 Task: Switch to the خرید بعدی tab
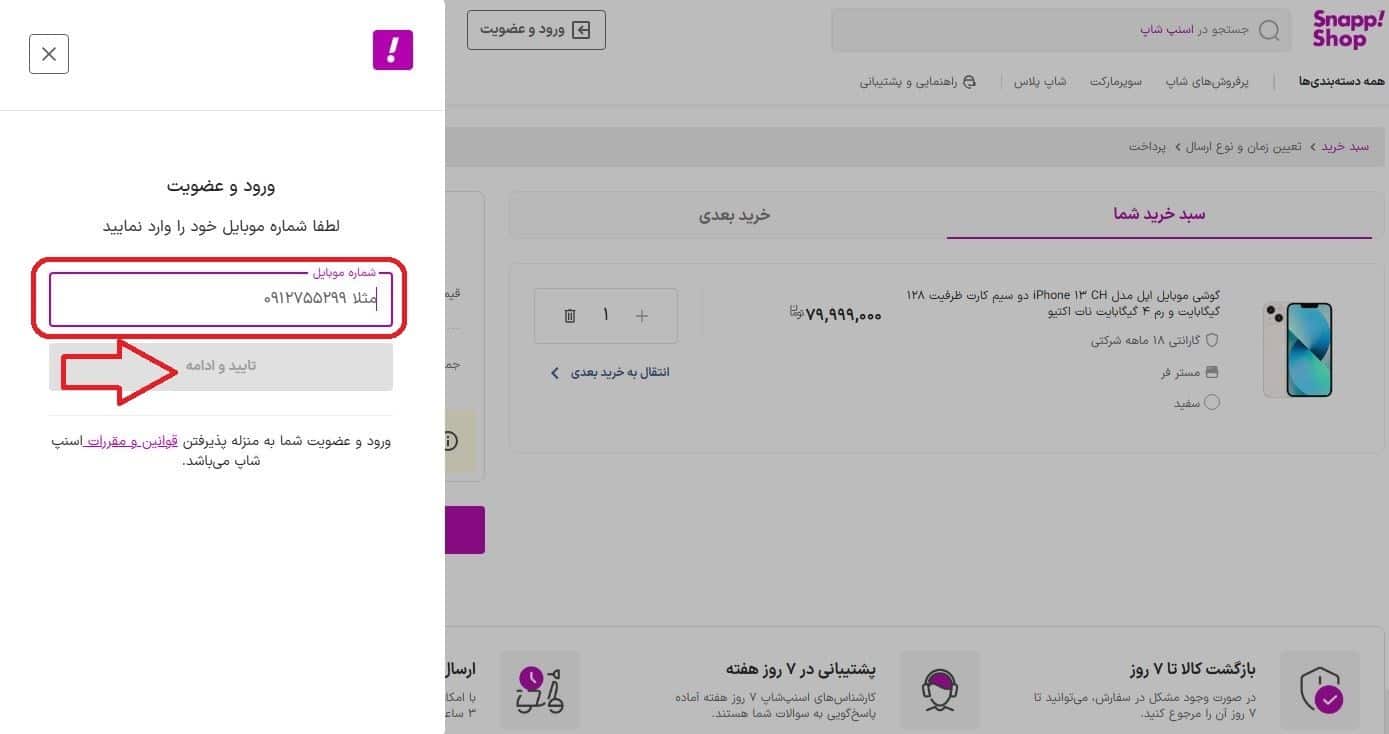(x=735, y=214)
